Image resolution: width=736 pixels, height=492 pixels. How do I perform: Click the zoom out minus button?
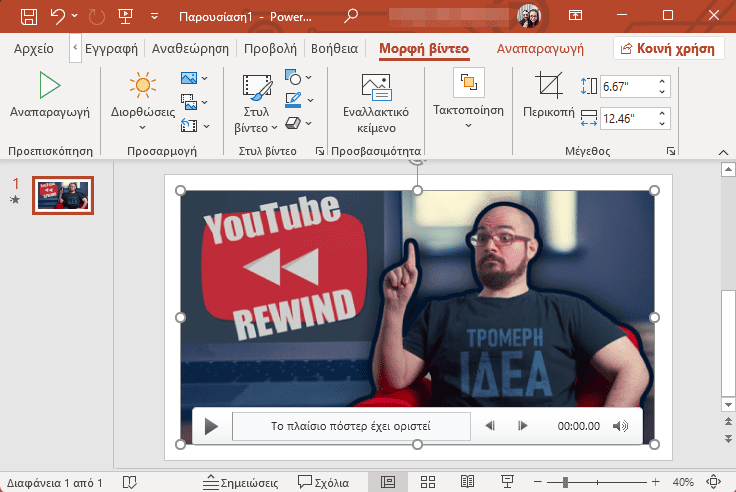538,482
